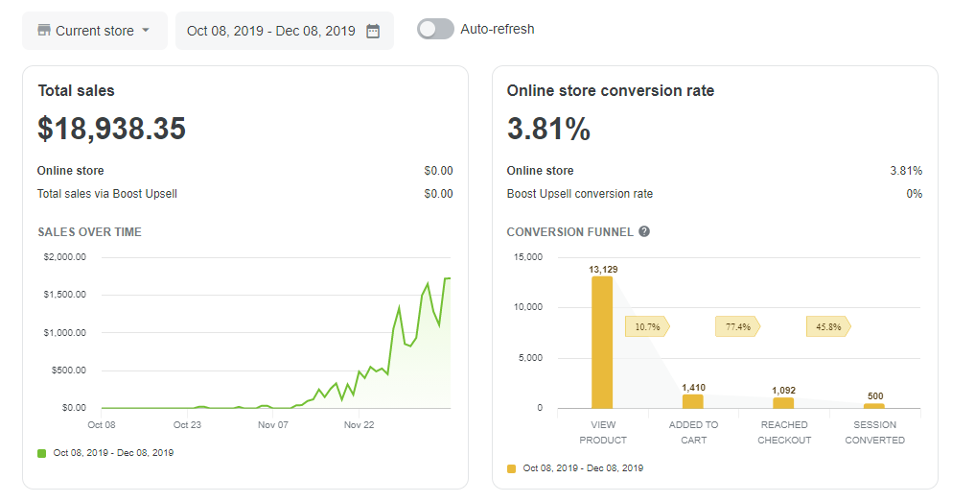The image size is (977, 502).
Task: Click the $2,000.00 y-axis label
Action: pos(65,257)
